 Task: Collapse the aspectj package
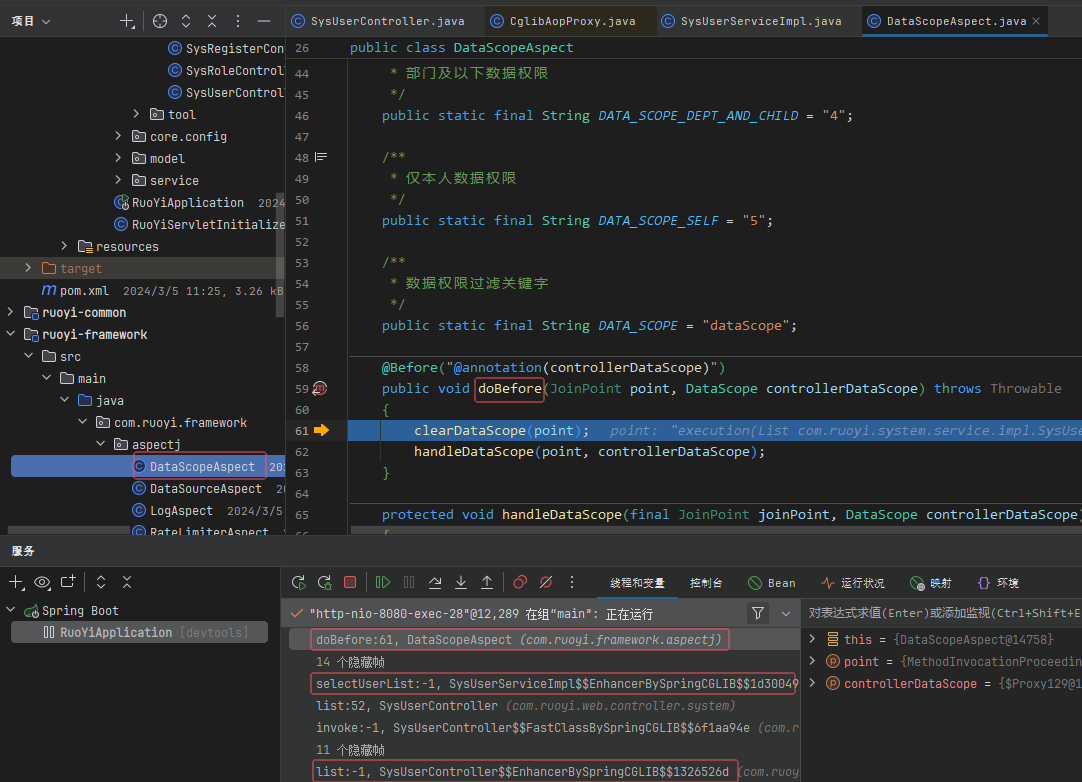click(100, 444)
